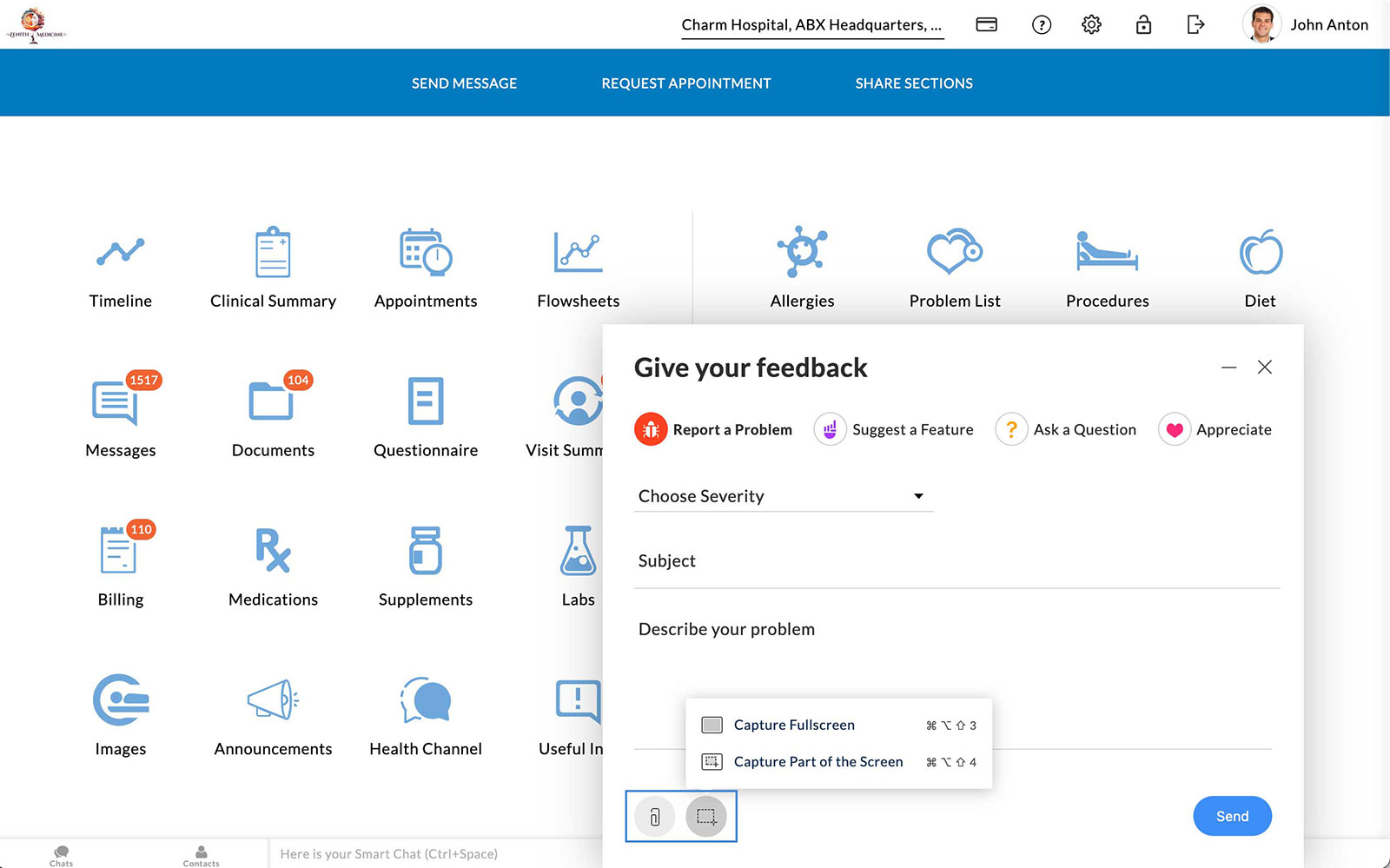Viewport: 1390px width, 868px height.
Task: Choose Capture Part of the Screen
Action: pos(817,762)
